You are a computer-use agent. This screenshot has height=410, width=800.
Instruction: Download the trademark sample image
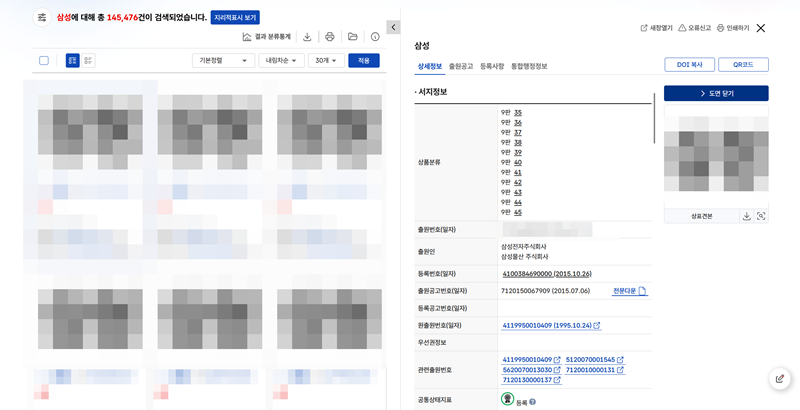pos(746,216)
